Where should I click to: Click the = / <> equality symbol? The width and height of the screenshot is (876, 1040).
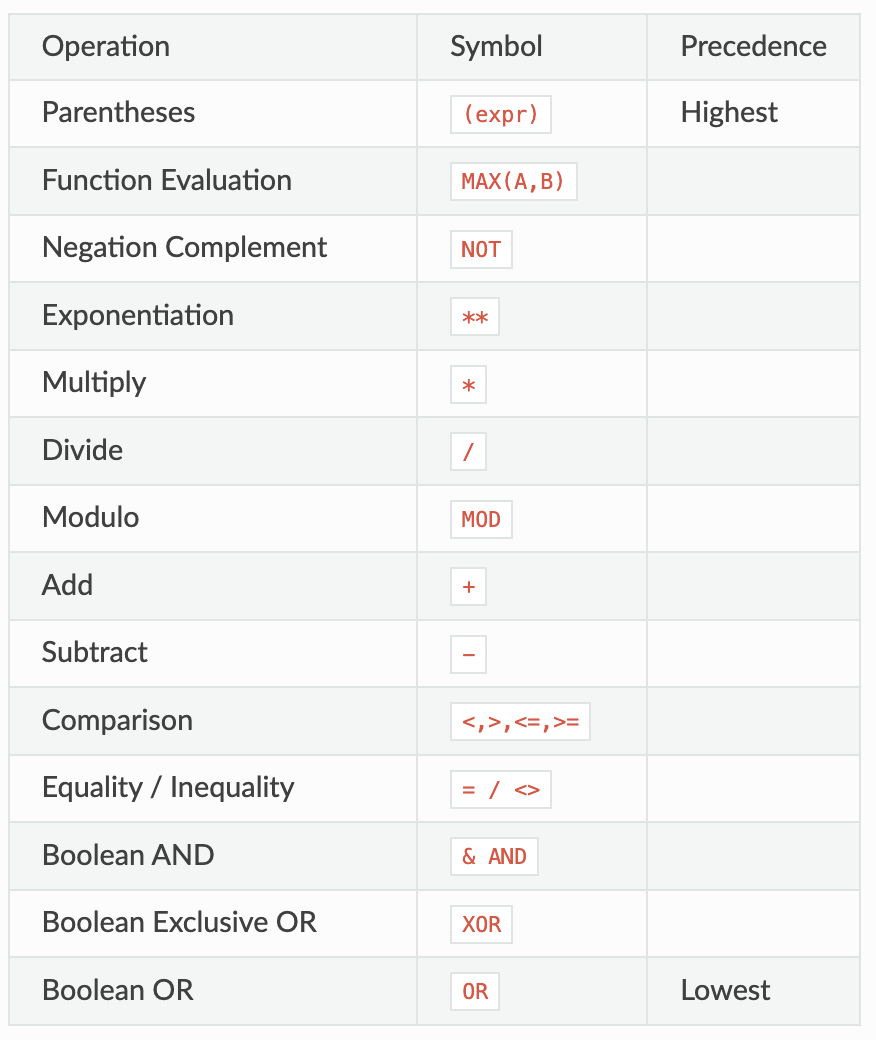(x=500, y=790)
